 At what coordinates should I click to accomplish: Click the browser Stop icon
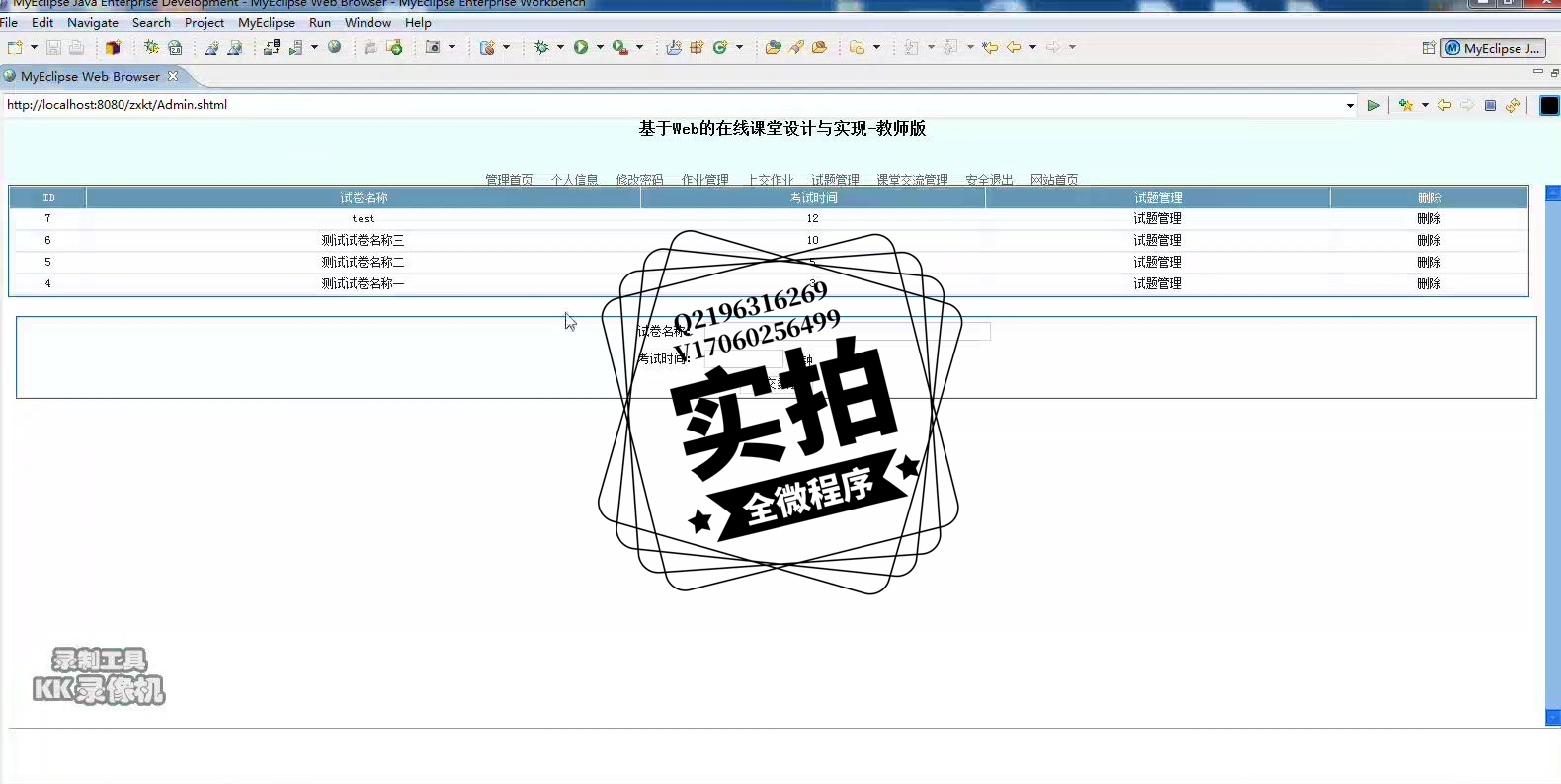pos(1490,105)
